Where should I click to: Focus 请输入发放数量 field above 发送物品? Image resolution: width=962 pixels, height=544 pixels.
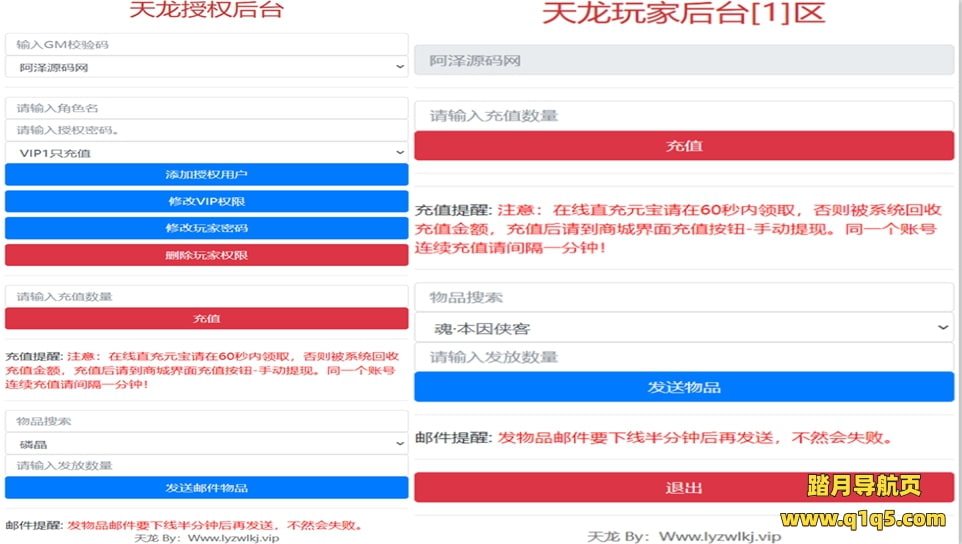click(x=684, y=357)
